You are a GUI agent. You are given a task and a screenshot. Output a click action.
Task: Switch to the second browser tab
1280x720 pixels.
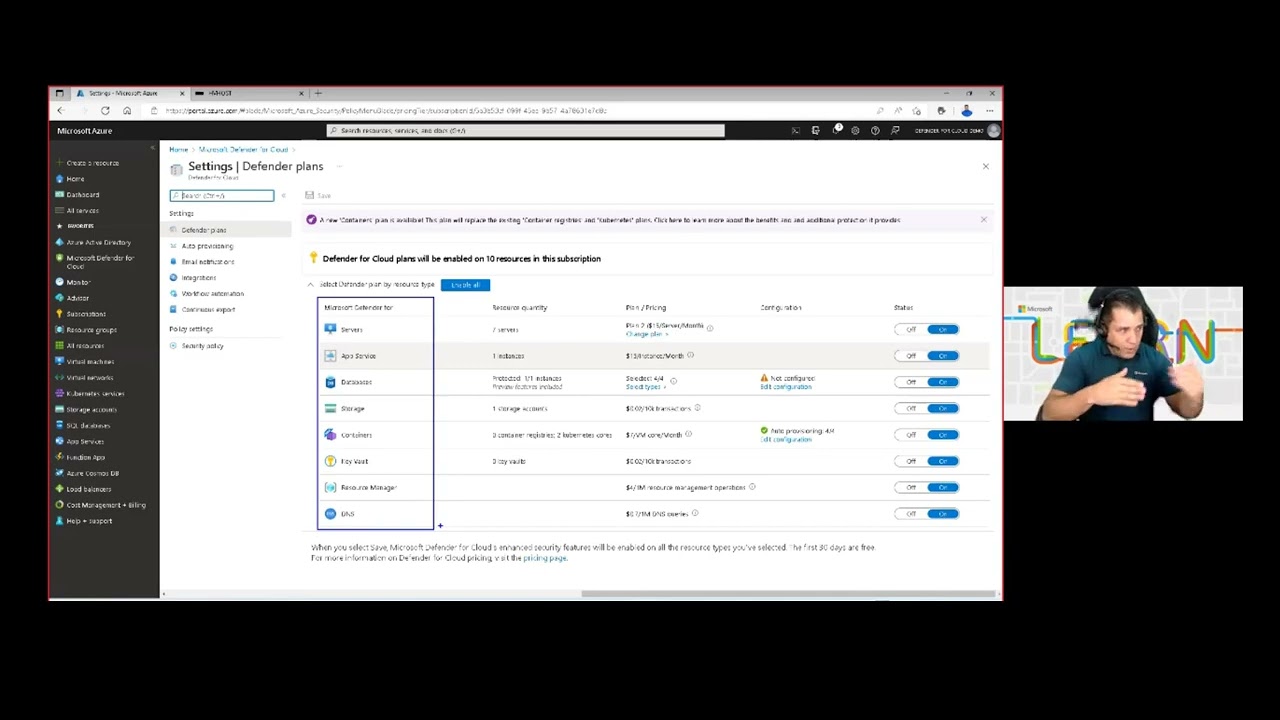click(x=248, y=93)
